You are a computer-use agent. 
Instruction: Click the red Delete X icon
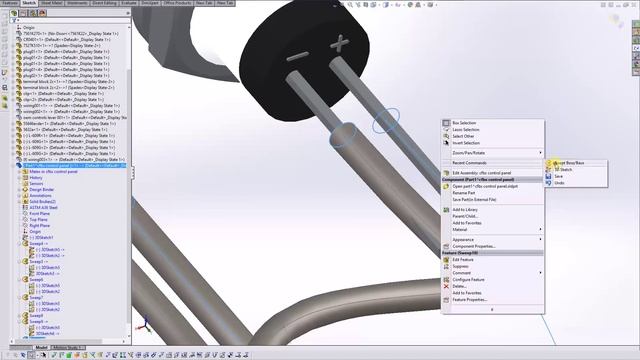coord(446,287)
